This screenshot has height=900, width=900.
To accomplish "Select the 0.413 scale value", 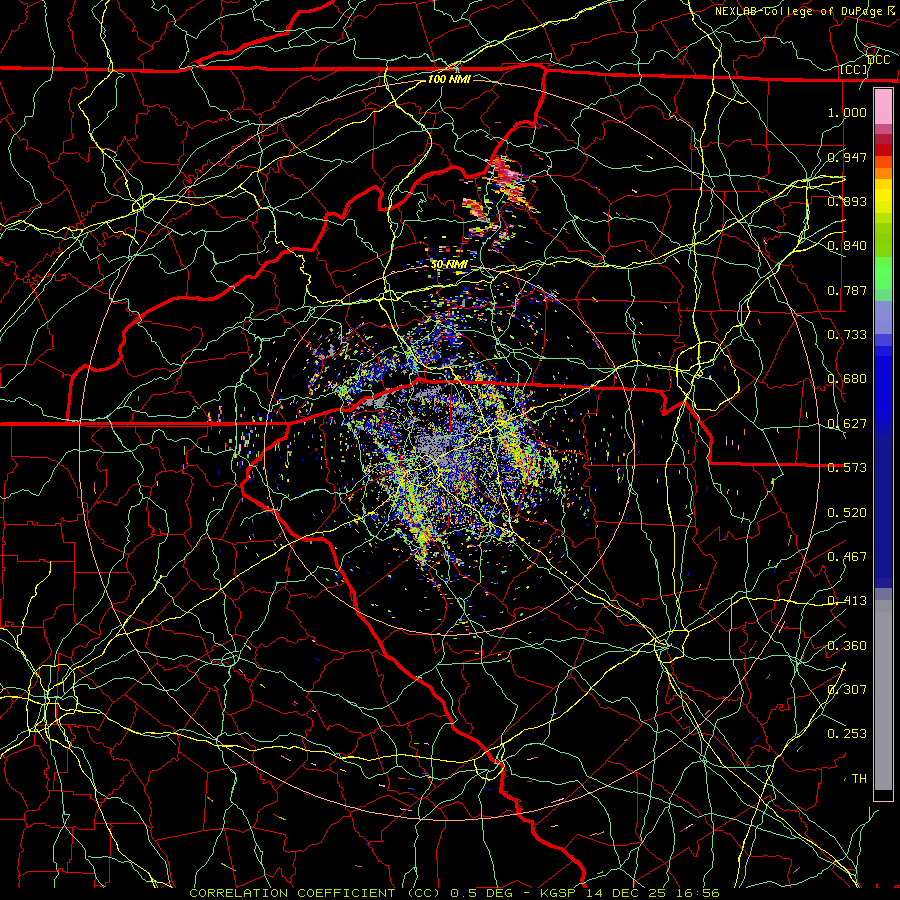I will (847, 601).
